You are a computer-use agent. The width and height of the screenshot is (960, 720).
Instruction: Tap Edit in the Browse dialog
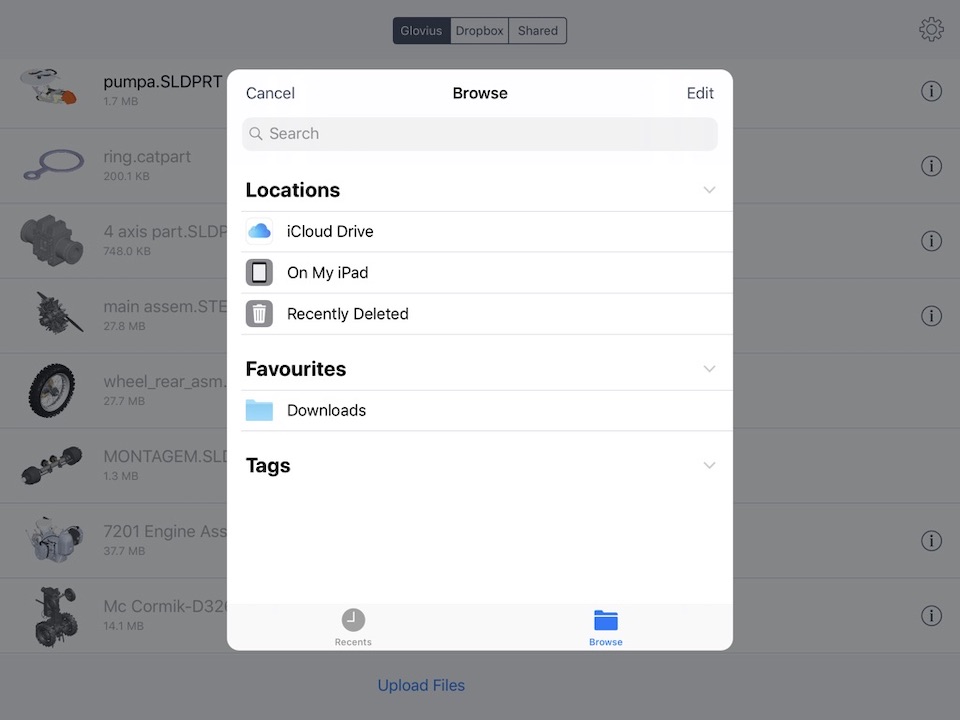[x=700, y=93]
